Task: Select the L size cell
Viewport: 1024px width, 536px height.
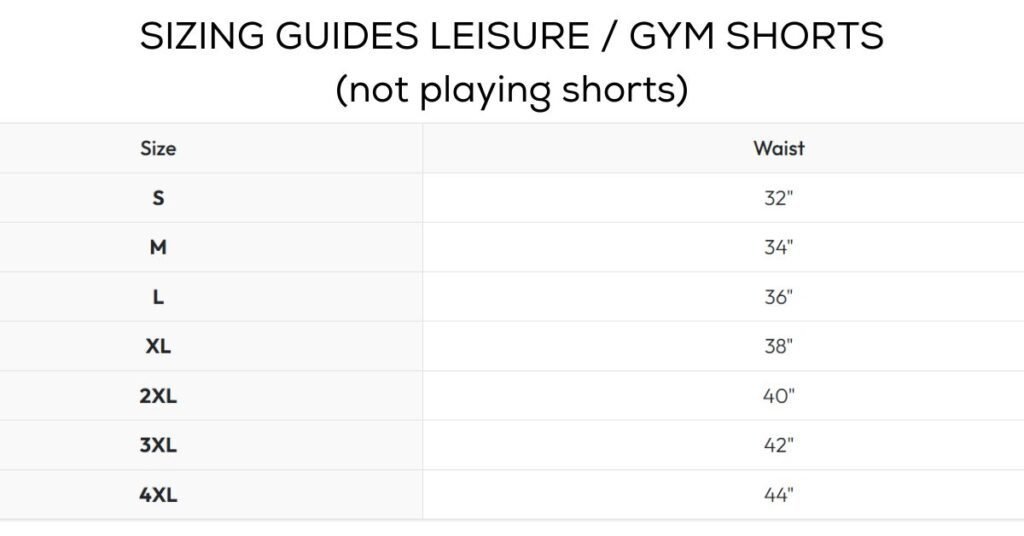Action: 158,297
